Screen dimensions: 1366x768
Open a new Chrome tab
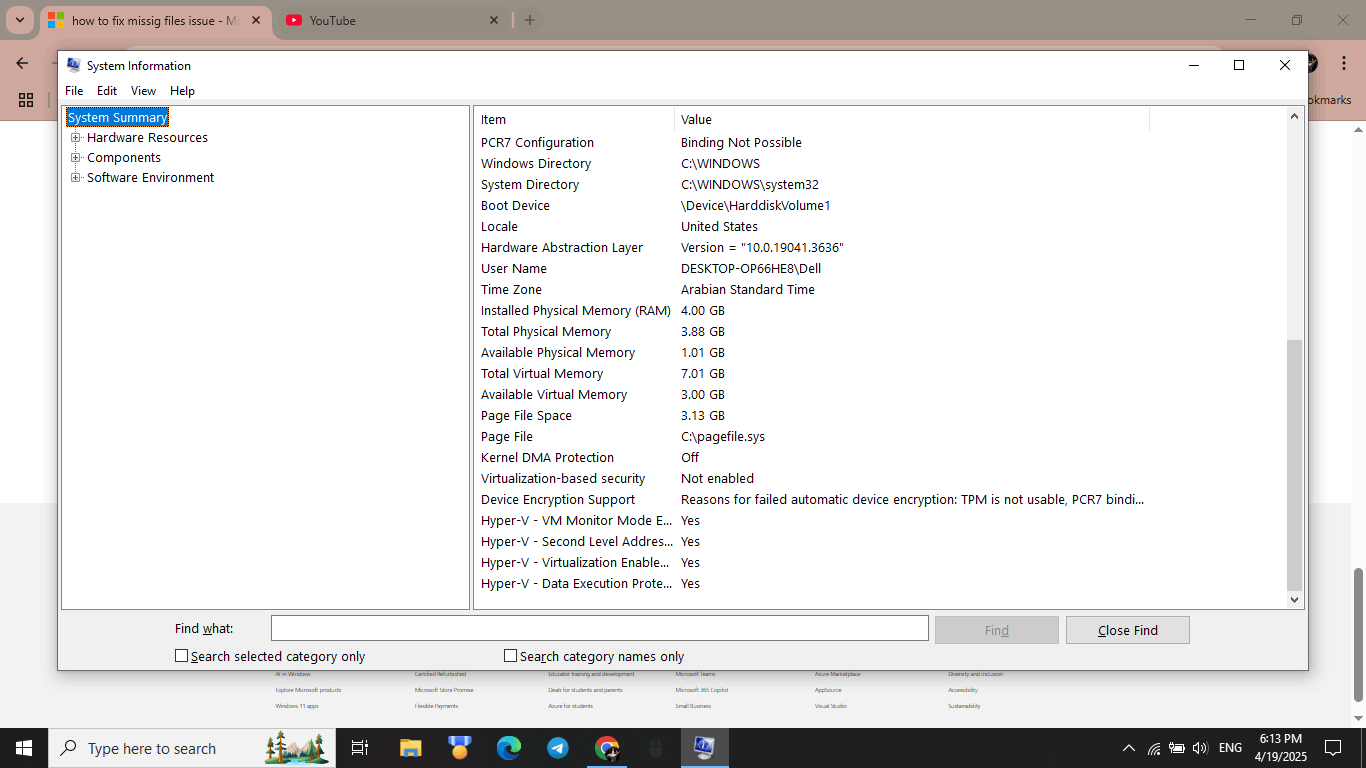pos(529,20)
